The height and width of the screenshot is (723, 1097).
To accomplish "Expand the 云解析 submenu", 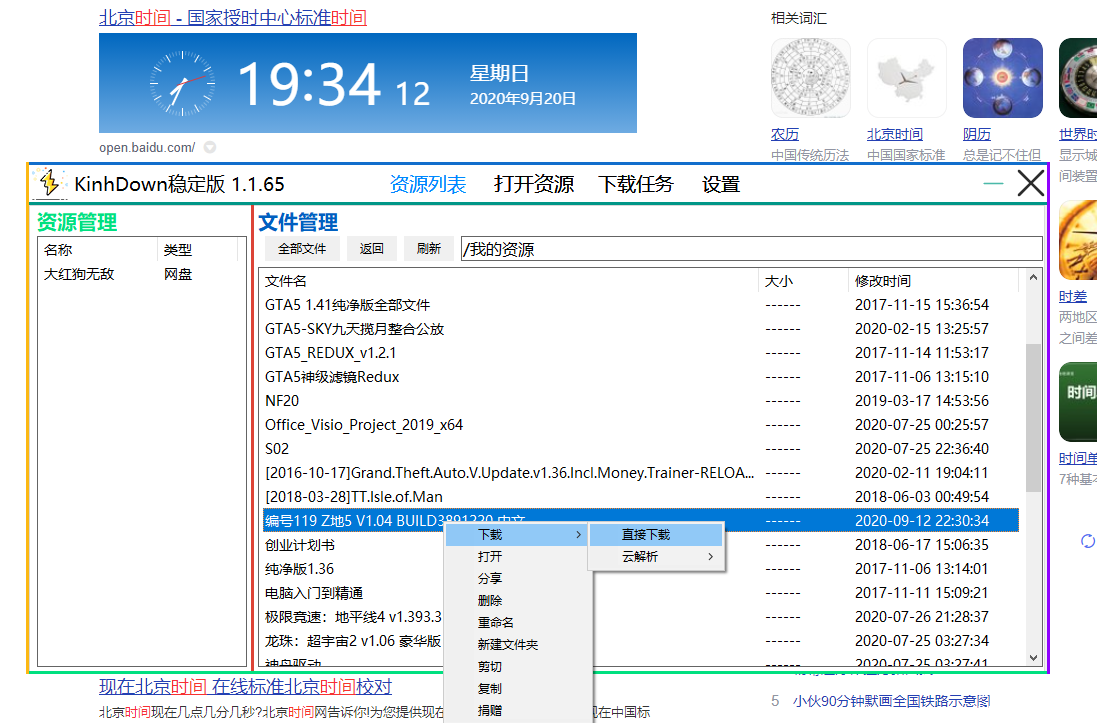I will 656,557.
